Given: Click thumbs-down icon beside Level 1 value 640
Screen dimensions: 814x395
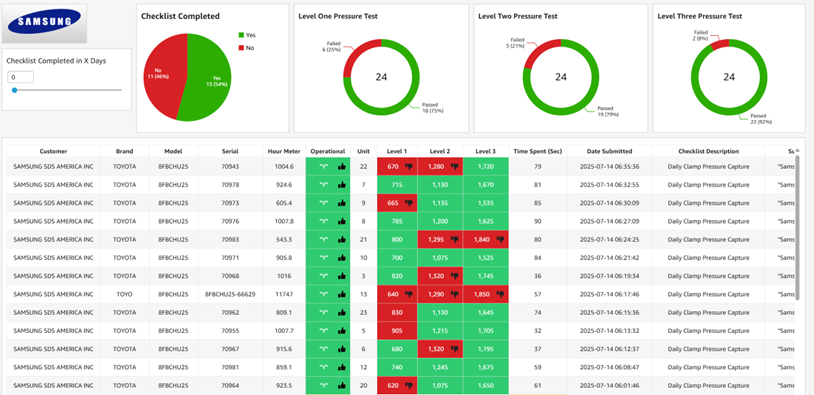Looking at the screenshot, I should 409,294.
